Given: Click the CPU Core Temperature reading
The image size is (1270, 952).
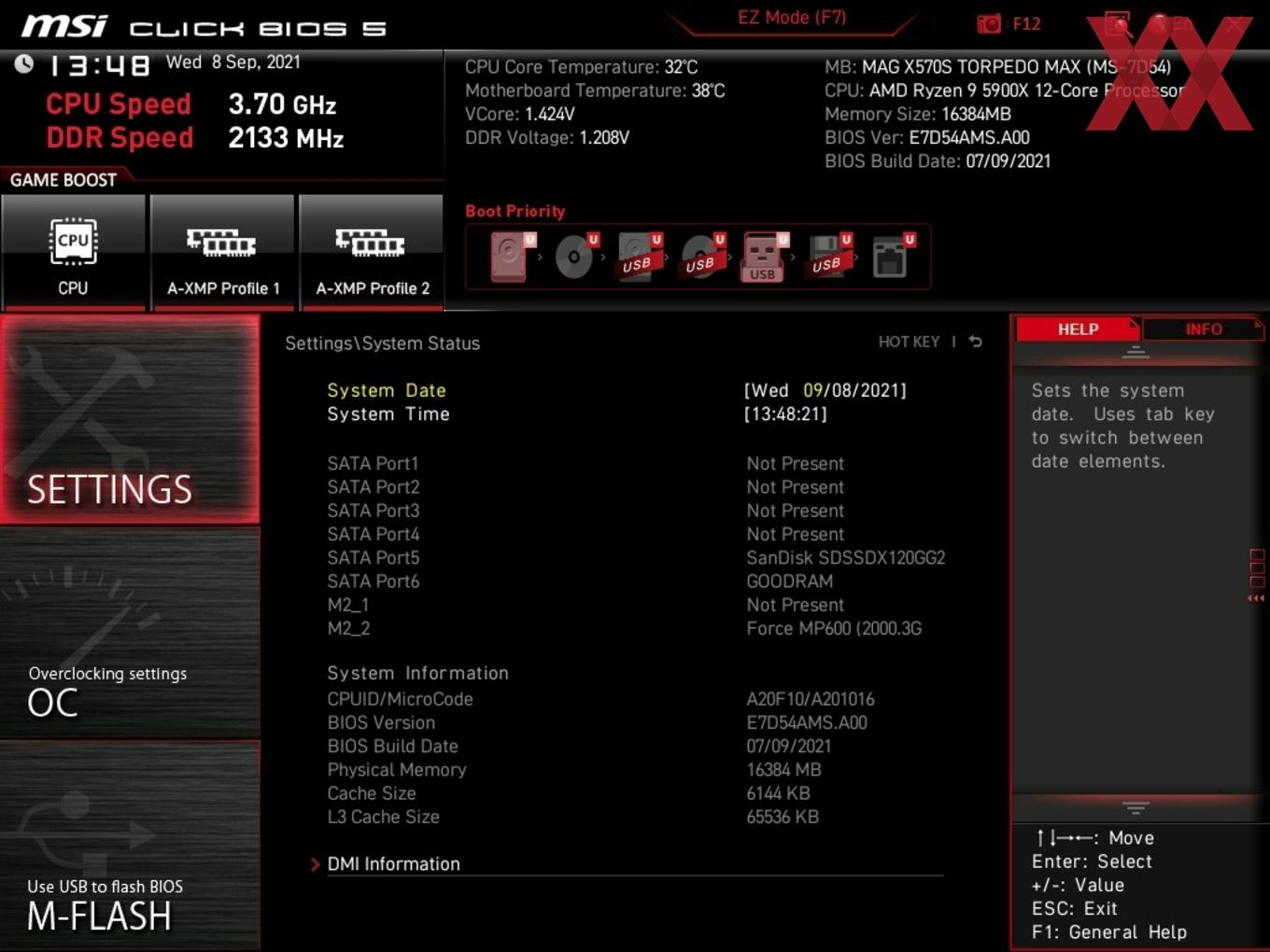Looking at the screenshot, I should click(x=581, y=67).
